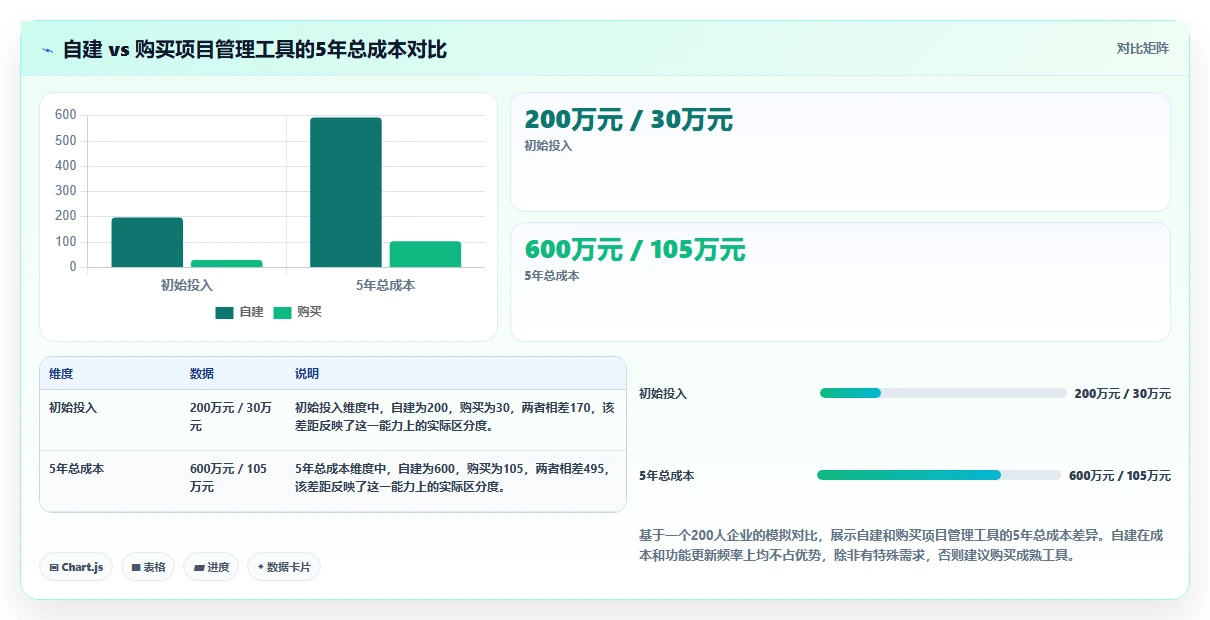This screenshot has width=1210, height=620.
Task: Click the 购买 bar for 5年总成本
Action: 425,254
